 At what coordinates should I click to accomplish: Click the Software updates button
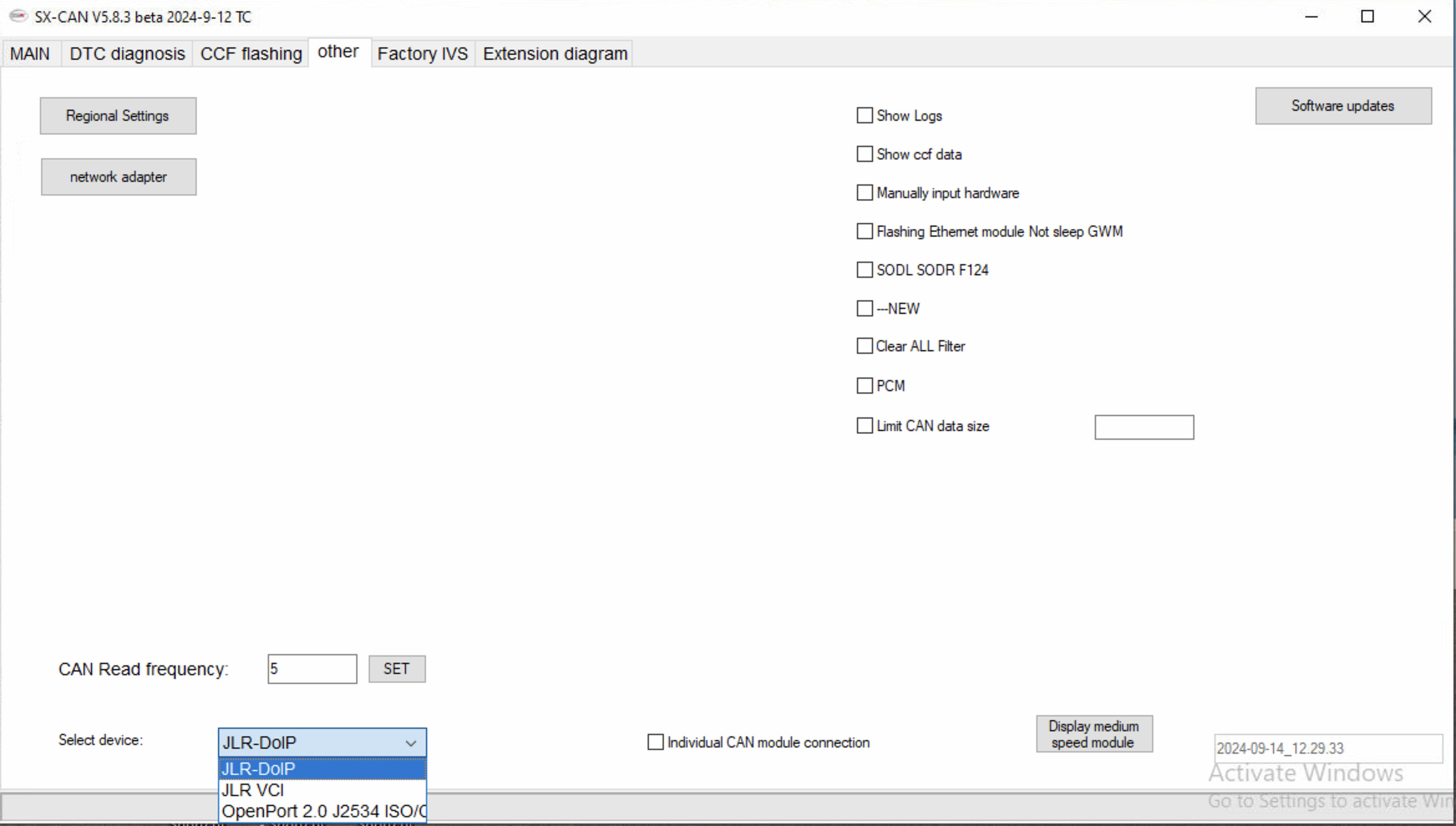point(1342,106)
